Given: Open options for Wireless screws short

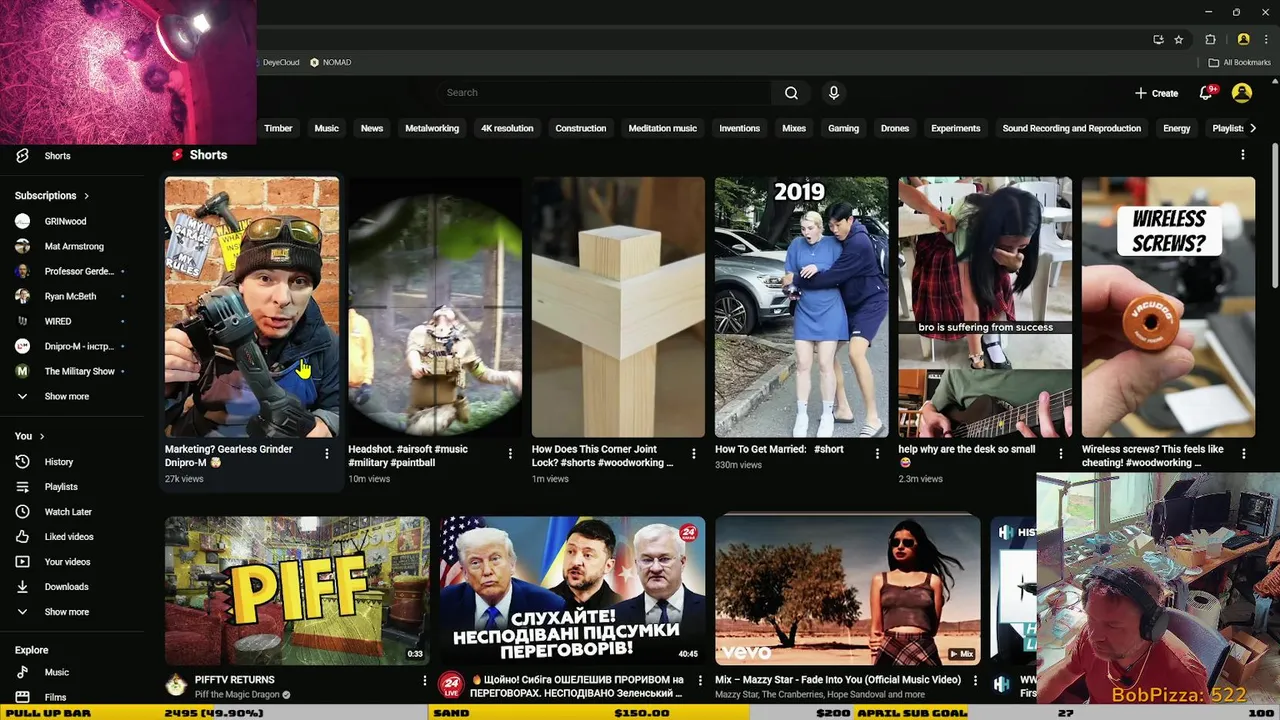Looking at the screenshot, I should click(1244, 454).
